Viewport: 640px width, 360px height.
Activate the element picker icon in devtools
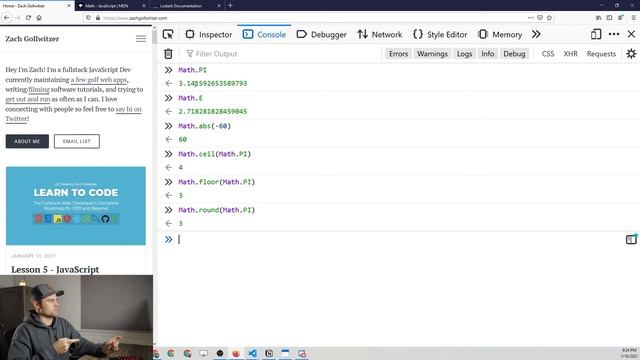pyautogui.click(x=168, y=34)
